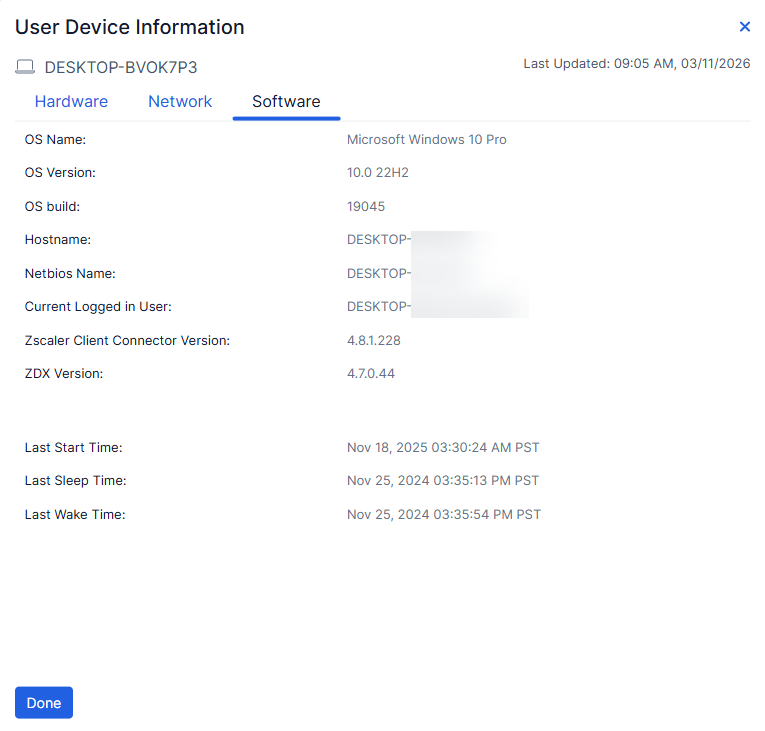Click the Last Start Time label
Screen dimensions: 765x731
[74, 447]
